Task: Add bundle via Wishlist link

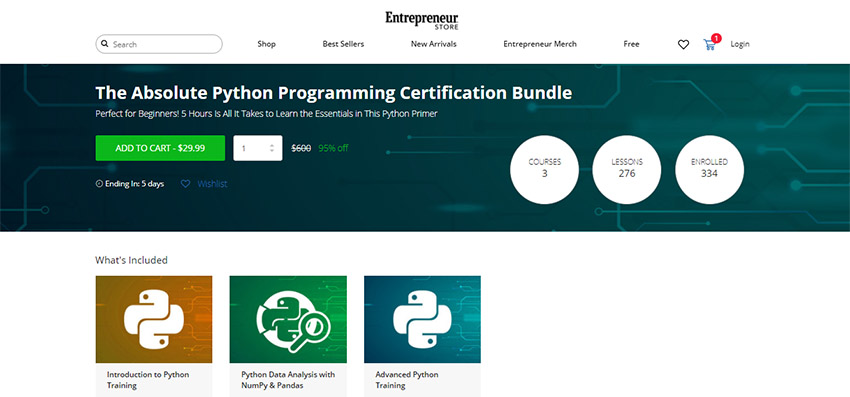Action: (x=212, y=184)
